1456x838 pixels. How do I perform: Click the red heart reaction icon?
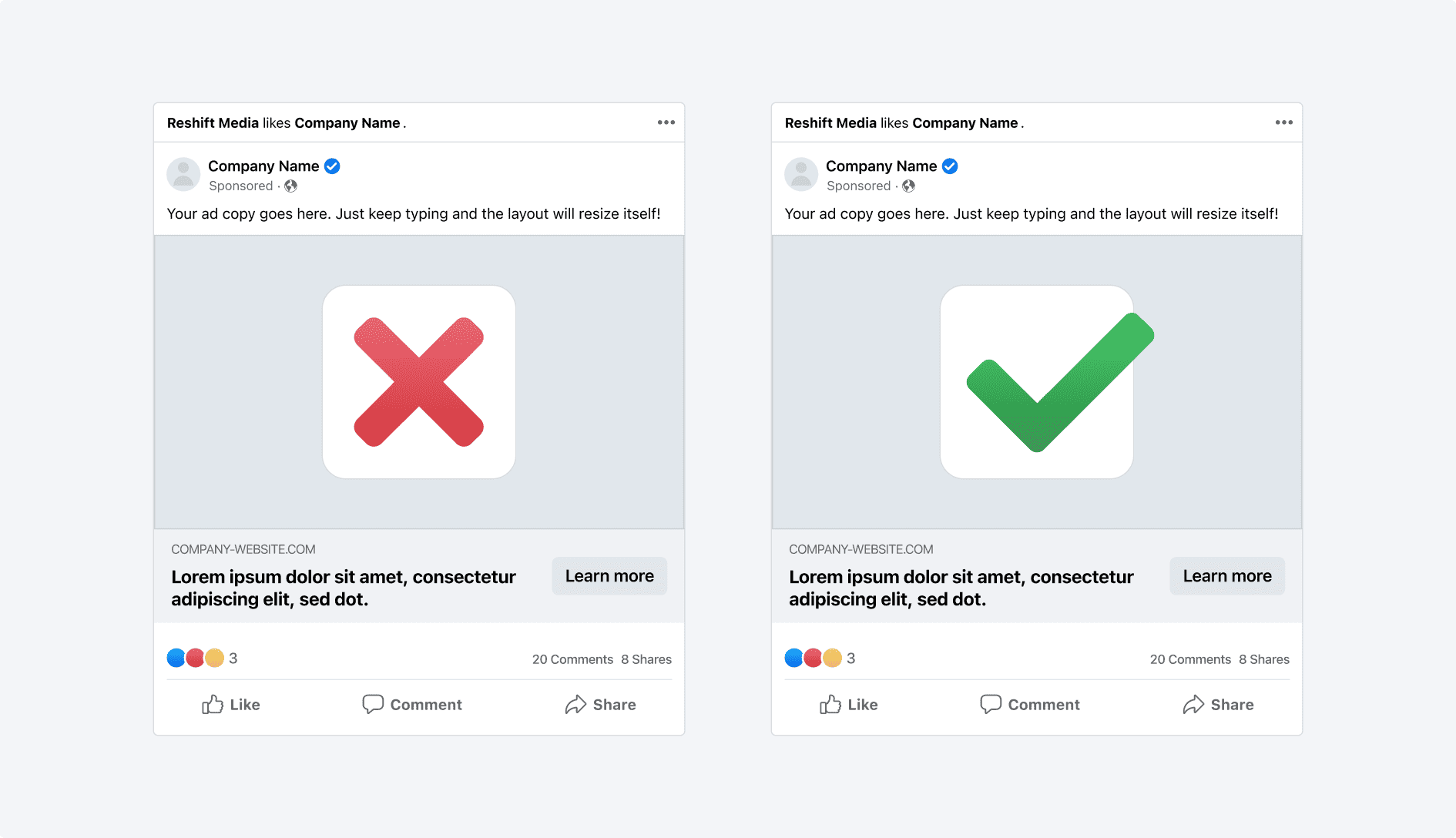click(x=195, y=658)
